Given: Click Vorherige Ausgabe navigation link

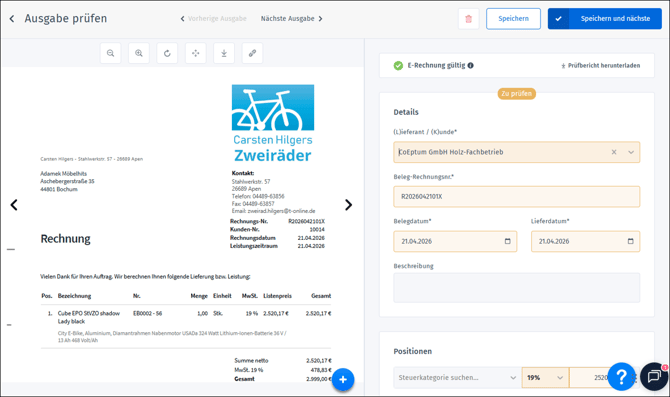Looking at the screenshot, I should point(213,19).
